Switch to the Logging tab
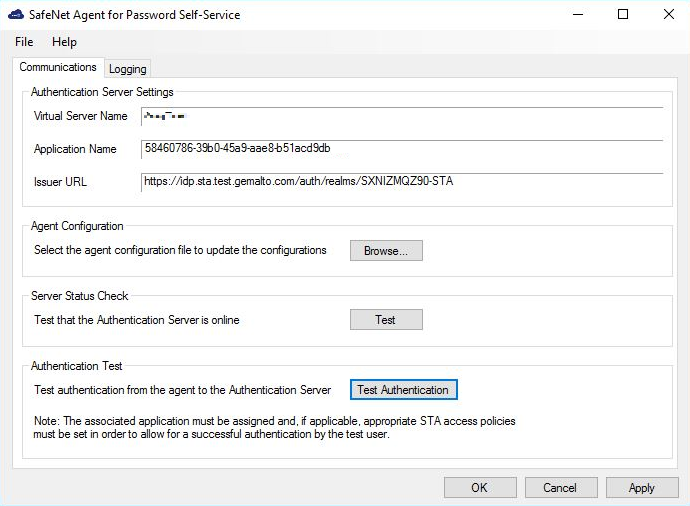The image size is (690, 506). [x=128, y=69]
